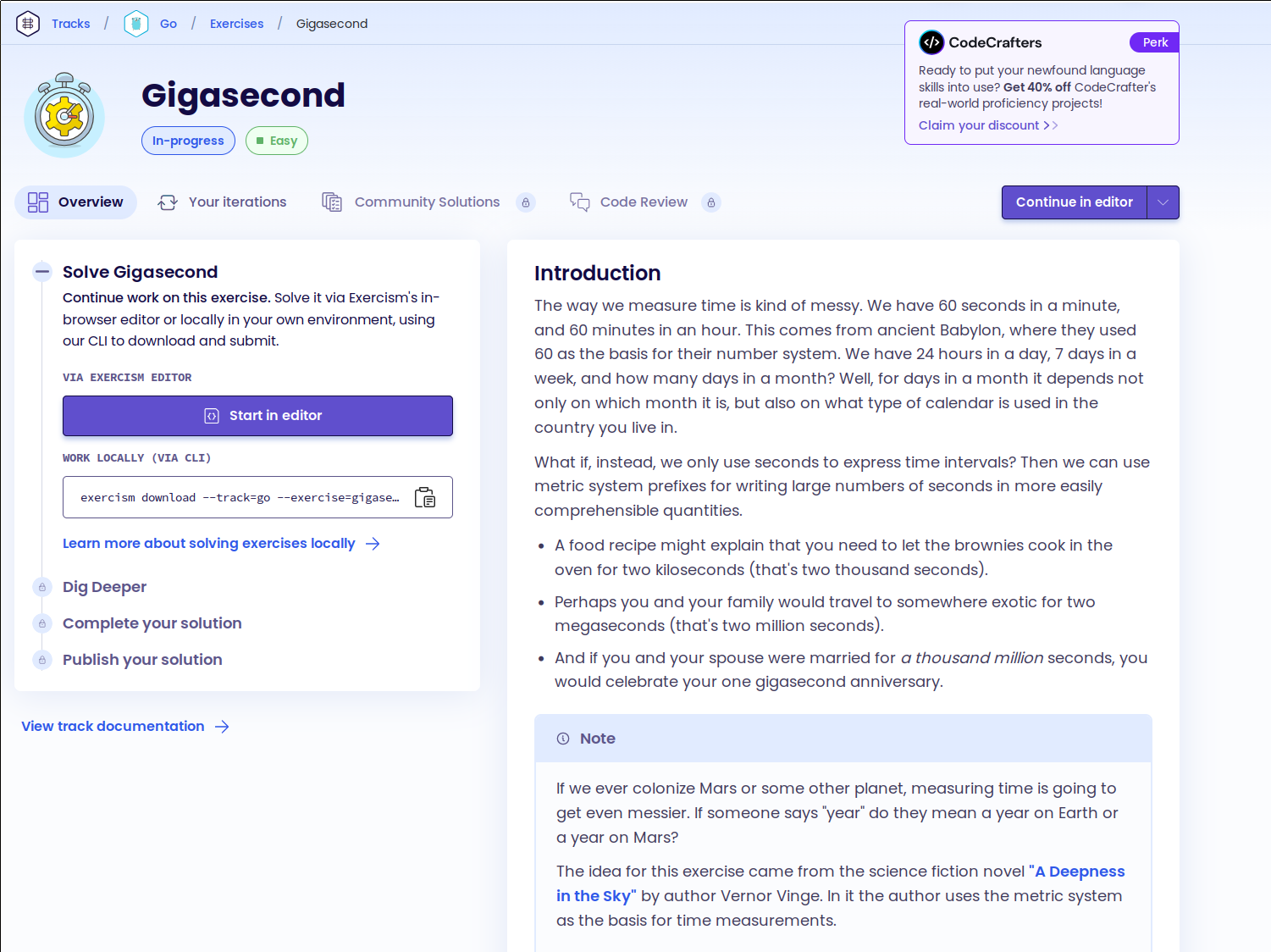The width and height of the screenshot is (1271, 952).
Task: Click the lock icon next to Dig Deeper
Action: tap(42, 587)
